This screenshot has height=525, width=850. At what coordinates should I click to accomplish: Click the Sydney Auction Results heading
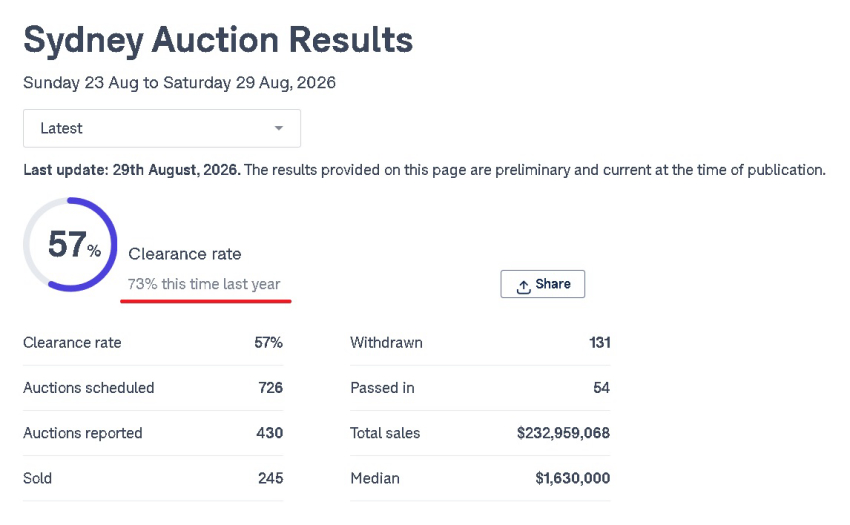218,40
